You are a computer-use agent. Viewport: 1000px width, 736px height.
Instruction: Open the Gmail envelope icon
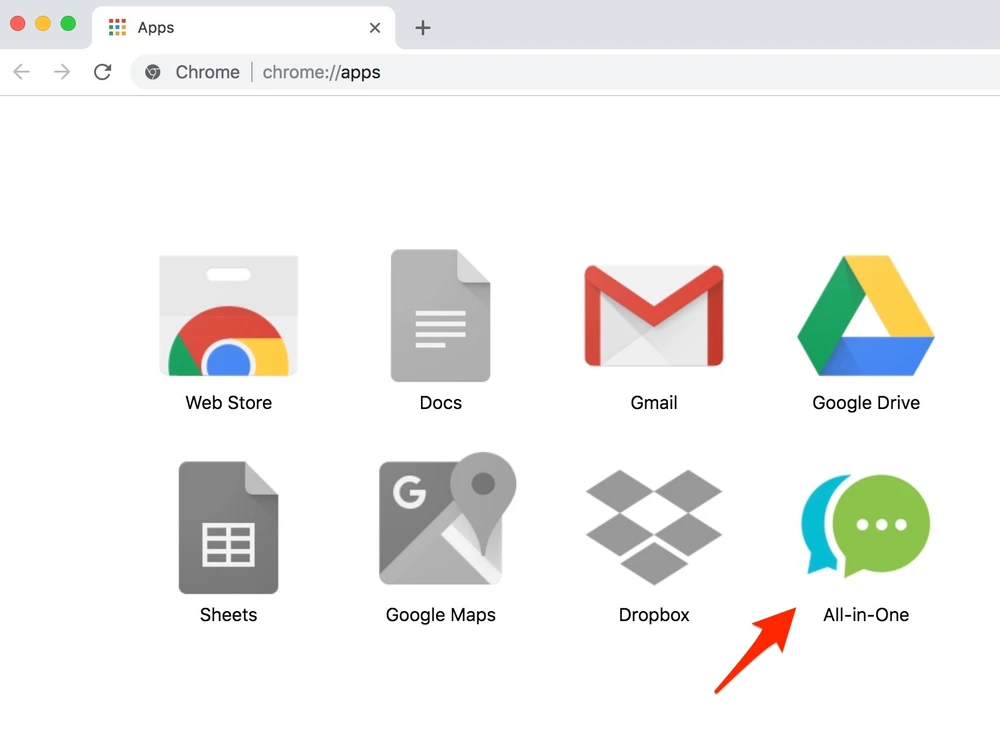coord(654,316)
